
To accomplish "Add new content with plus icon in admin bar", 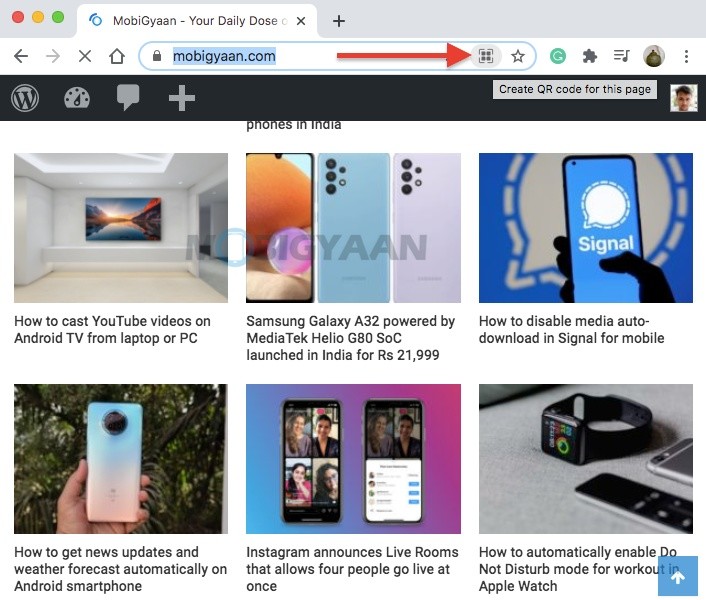I will [x=181, y=98].
